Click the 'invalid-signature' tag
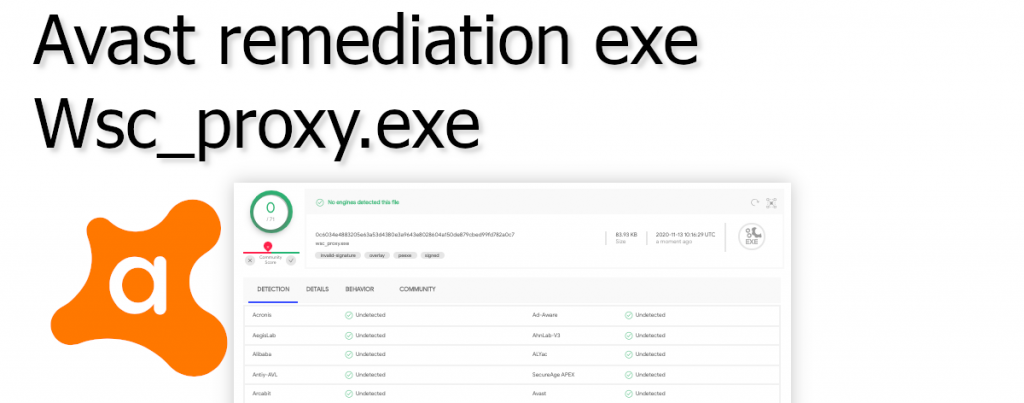 pyautogui.click(x=338, y=255)
